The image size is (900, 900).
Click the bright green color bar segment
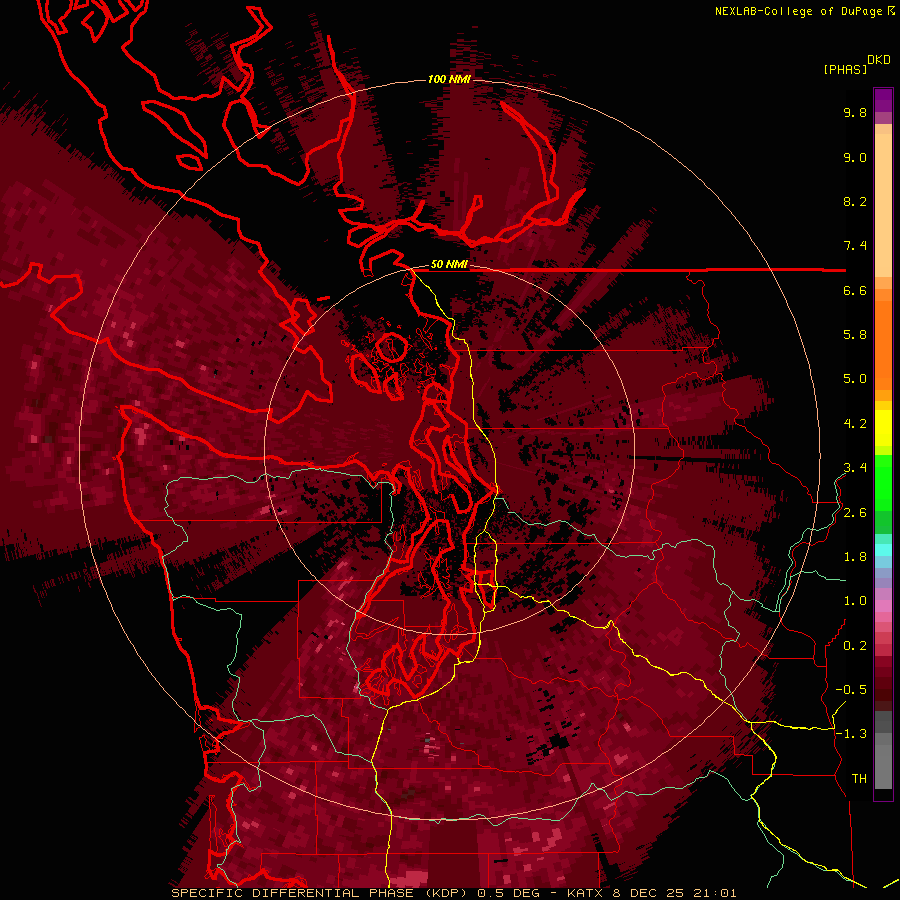pyautogui.click(x=883, y=482)
